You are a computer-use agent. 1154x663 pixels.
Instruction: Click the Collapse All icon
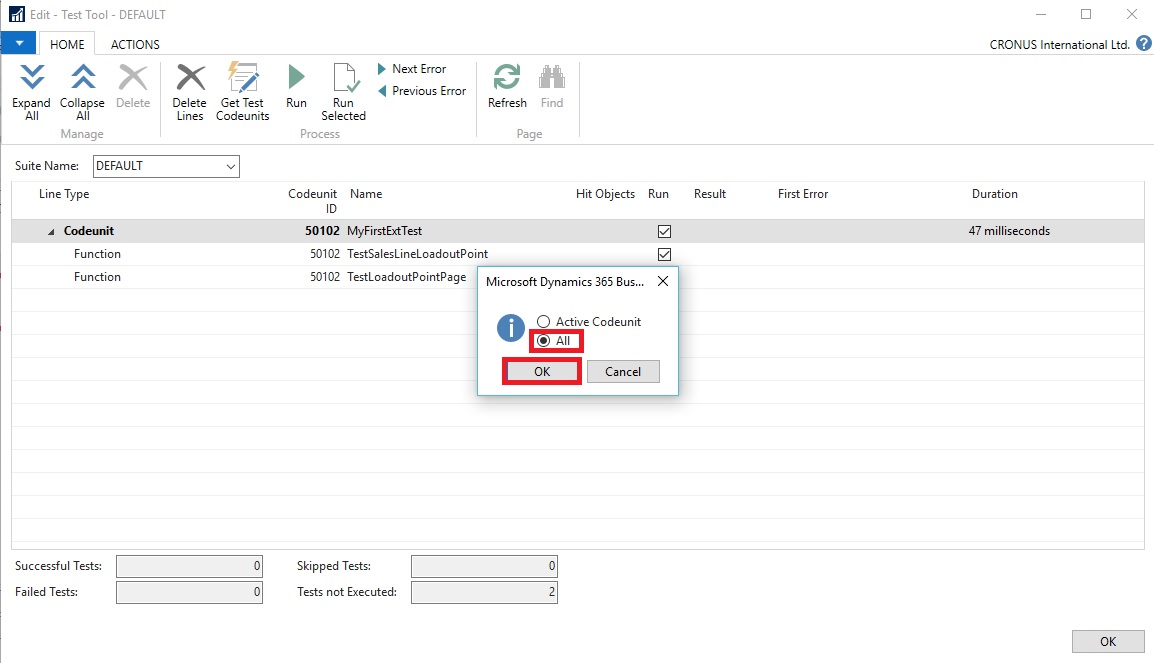coord(82,79)
